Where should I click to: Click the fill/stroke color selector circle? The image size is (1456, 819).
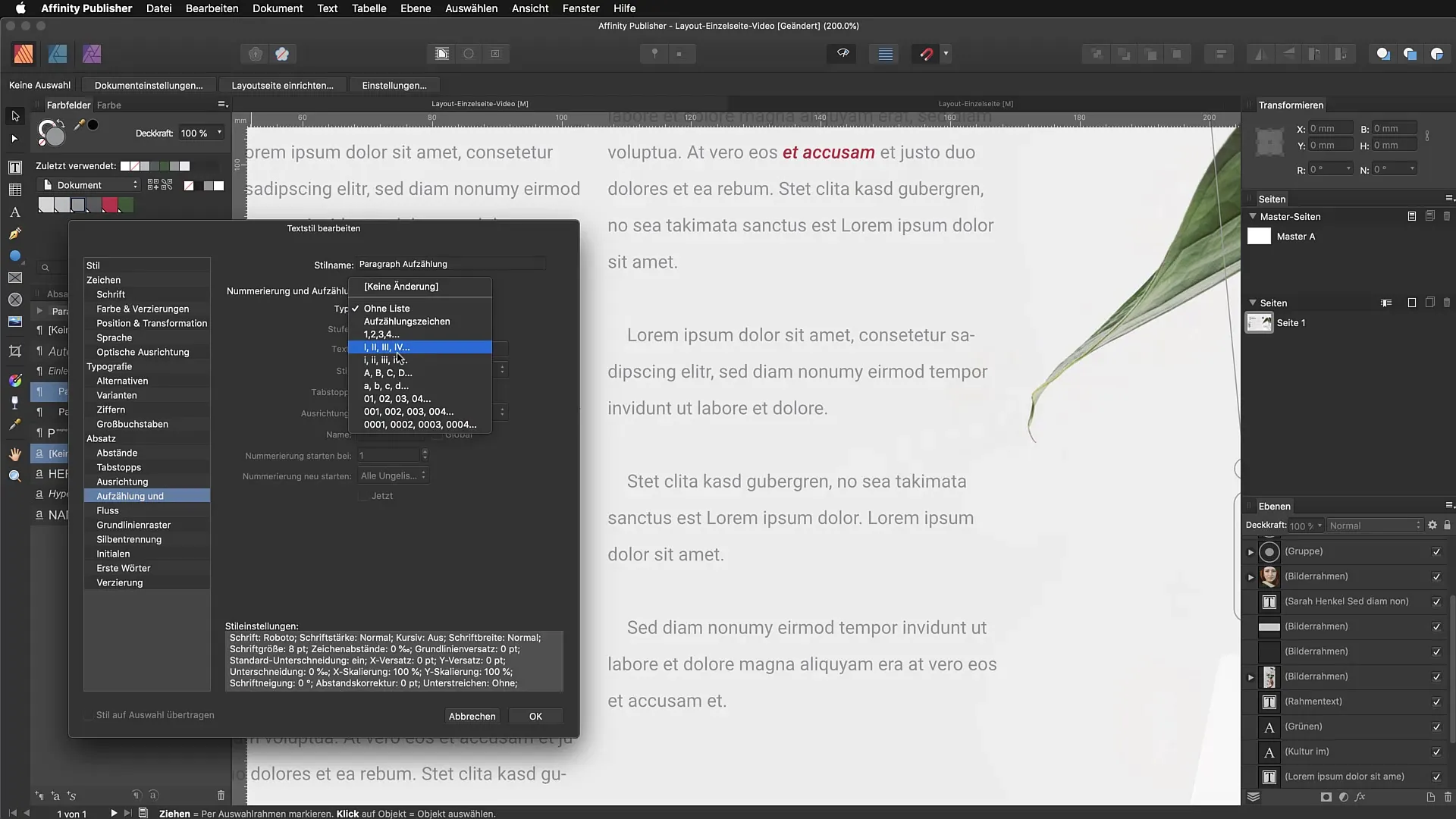coord(52,133)
